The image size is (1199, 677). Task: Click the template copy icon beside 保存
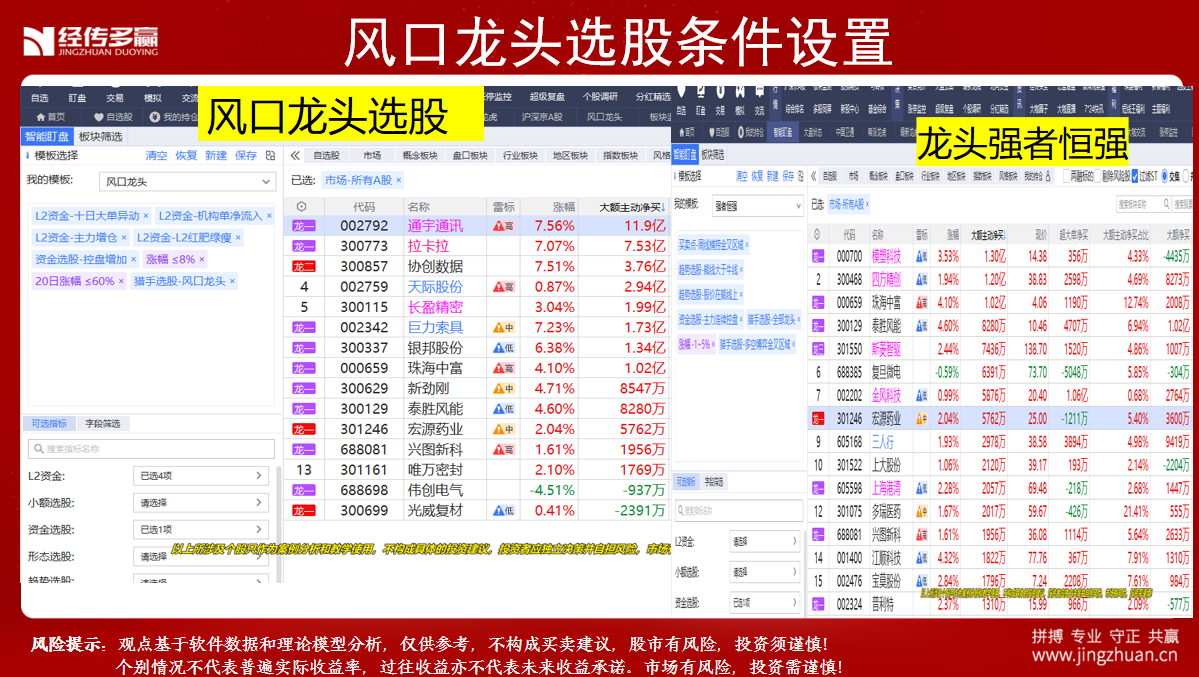click(270, 156)
